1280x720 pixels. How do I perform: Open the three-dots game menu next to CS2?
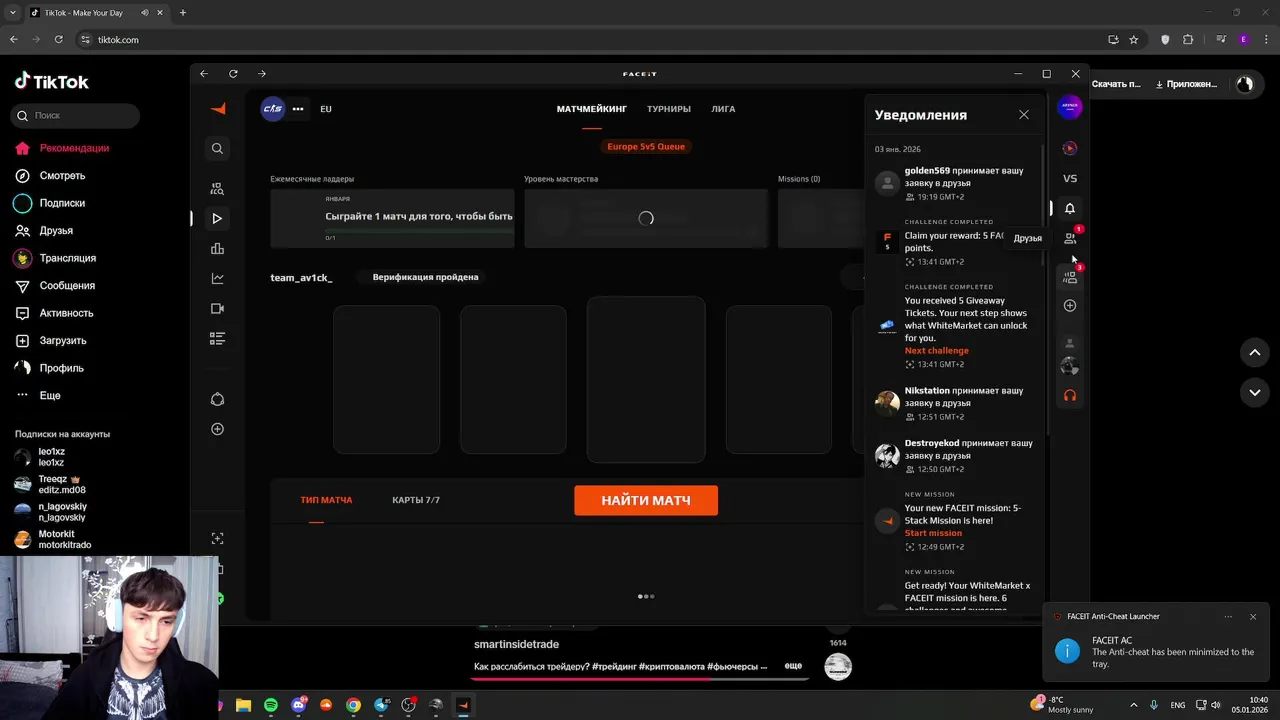pos(298,109)
